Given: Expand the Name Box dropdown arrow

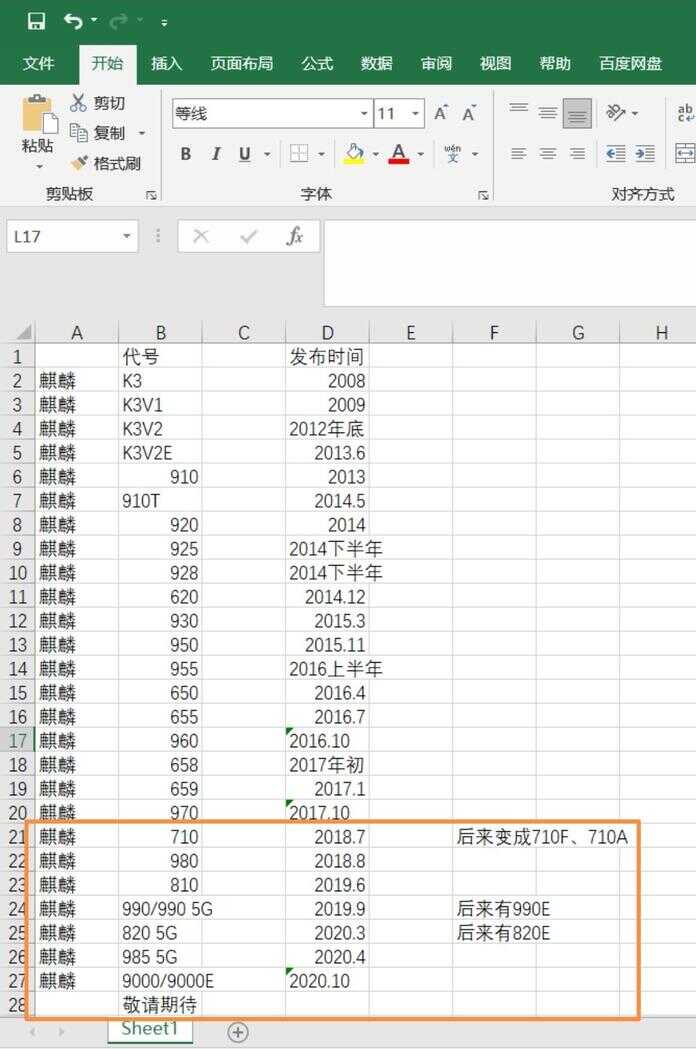Looking at the screenshot, I should 126,236.
